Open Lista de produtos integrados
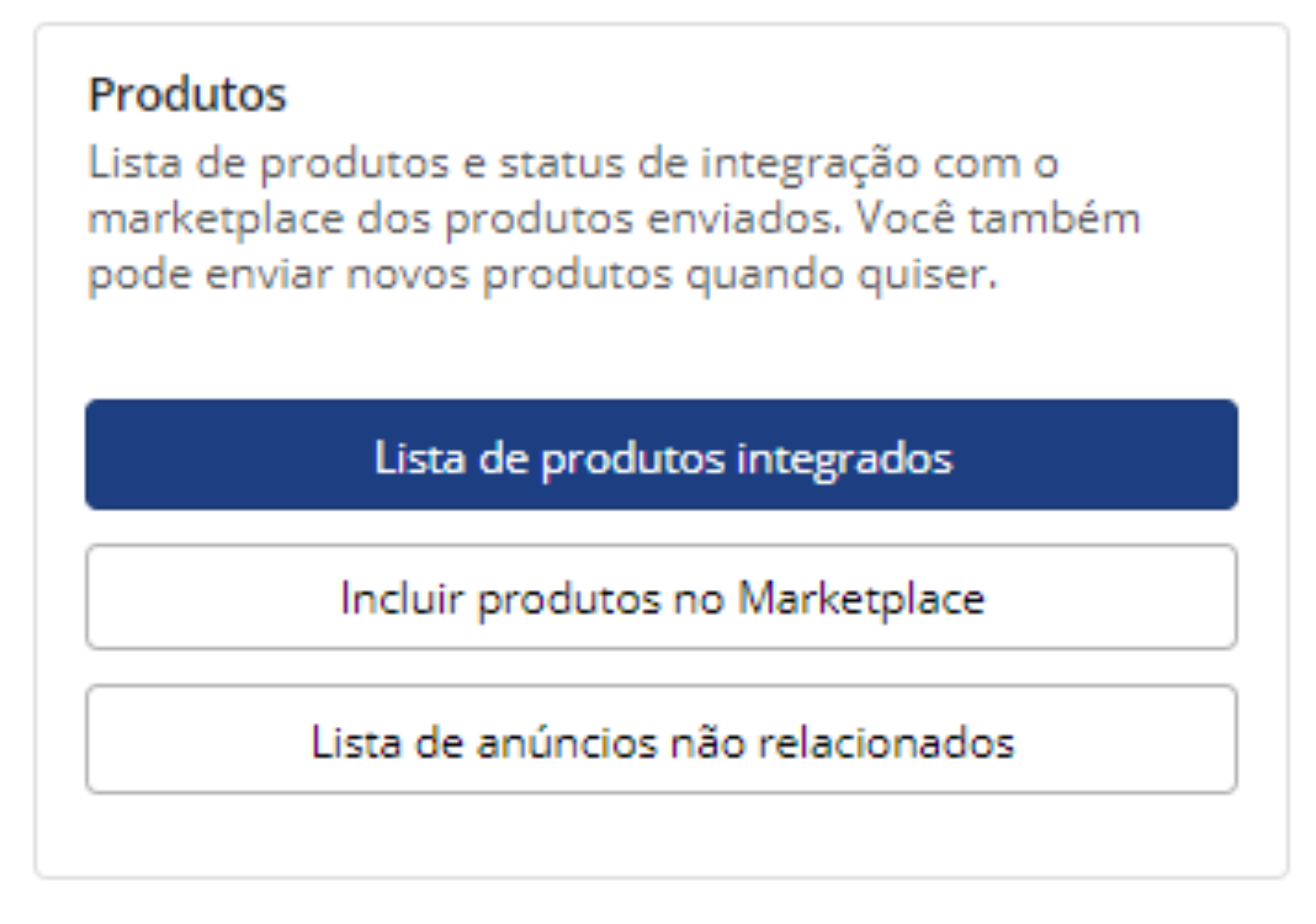Viewport: 1316px width, 924px height. pyautogui.click(x=661, y=456)
